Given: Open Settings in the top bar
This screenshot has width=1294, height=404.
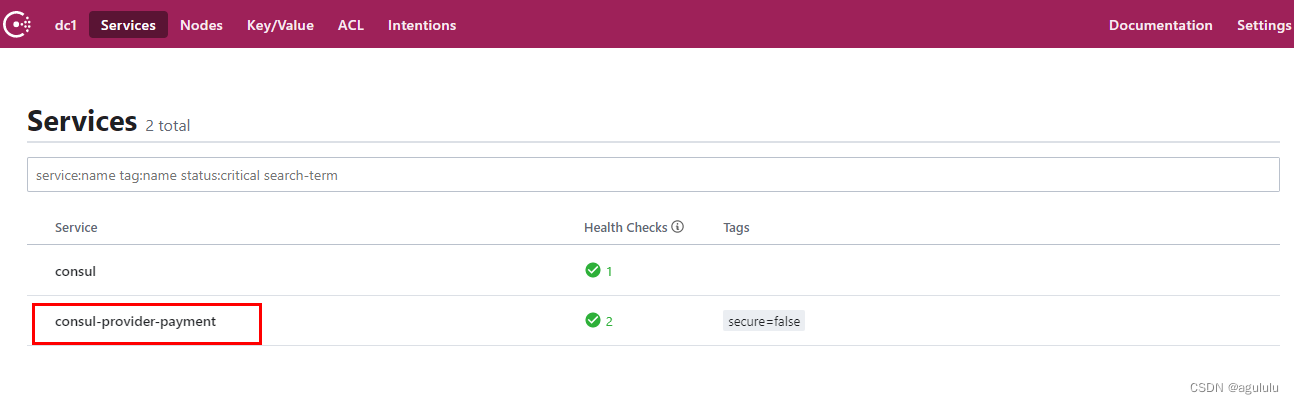Looking at the screenshot, I should tap(1264, 25).
